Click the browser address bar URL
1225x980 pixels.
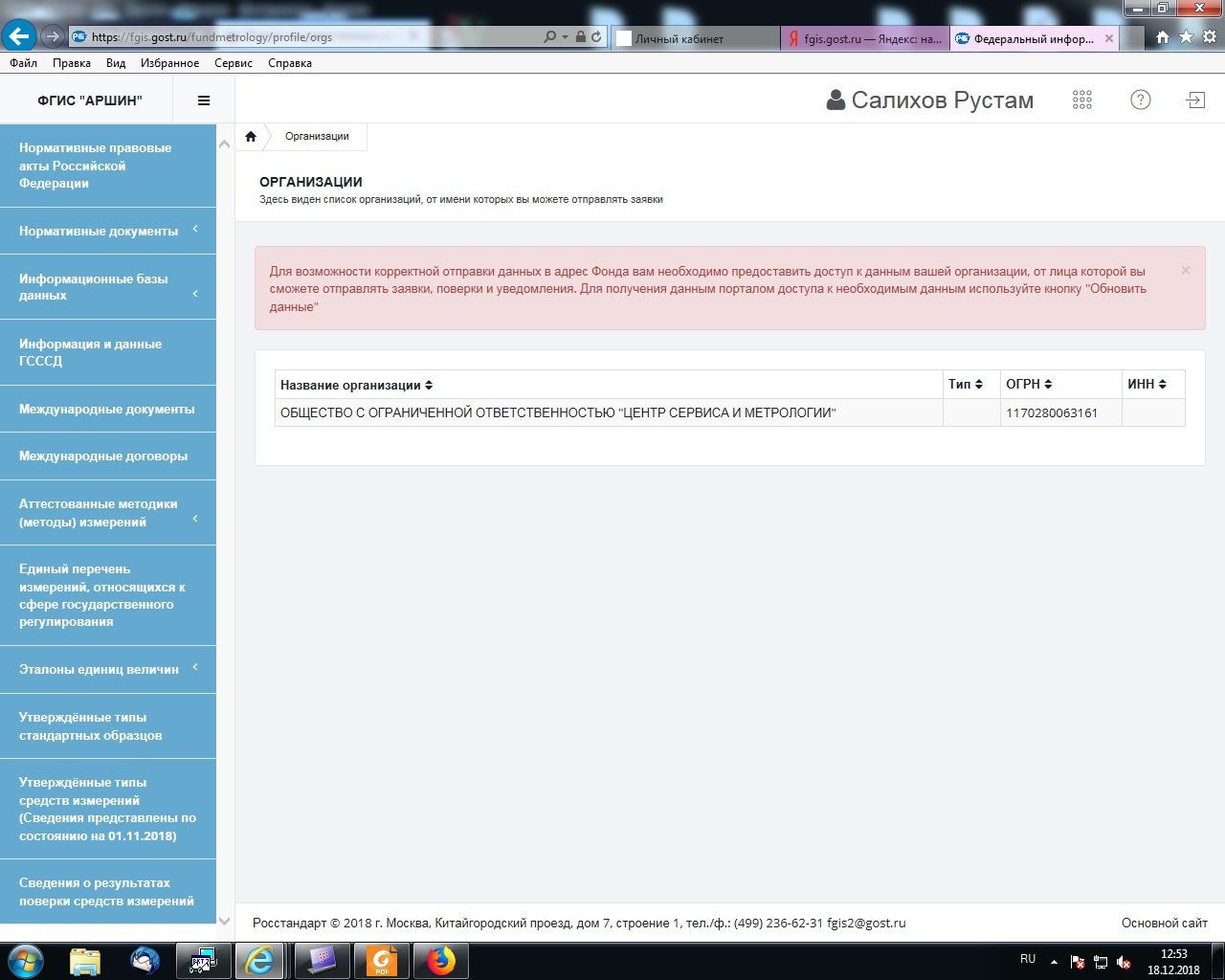click(306, 37)
